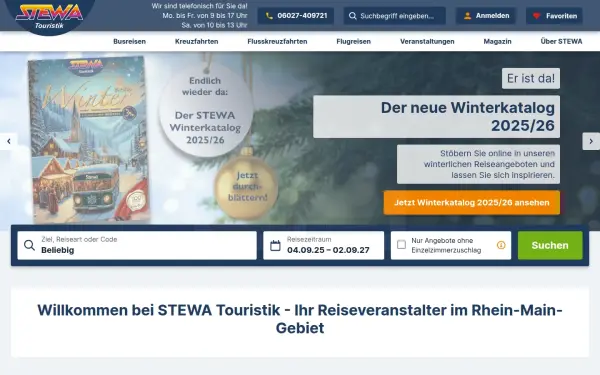The image size is (600, 375).
Task: Click the Er ist da! label
Action: (x=531, y=78)
